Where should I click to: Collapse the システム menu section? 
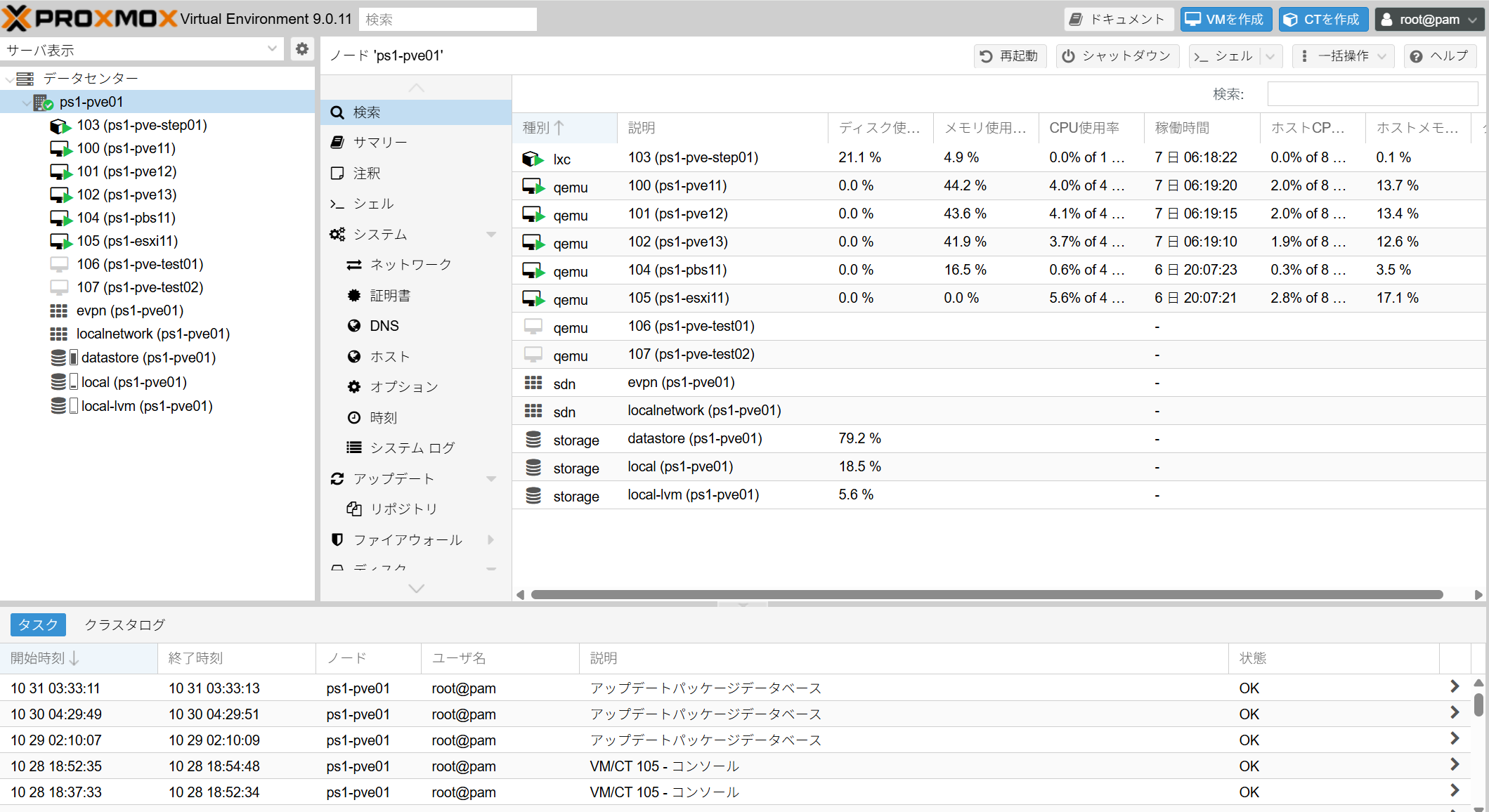coord(491,235)
